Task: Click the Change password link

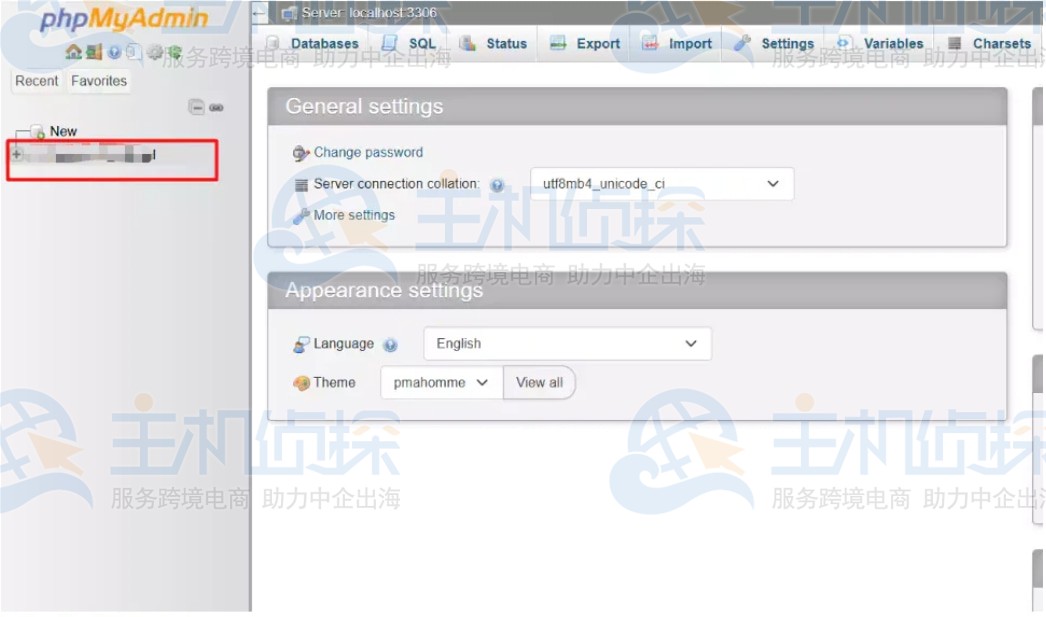Action: pyautogui.click(x=368, y=152)
